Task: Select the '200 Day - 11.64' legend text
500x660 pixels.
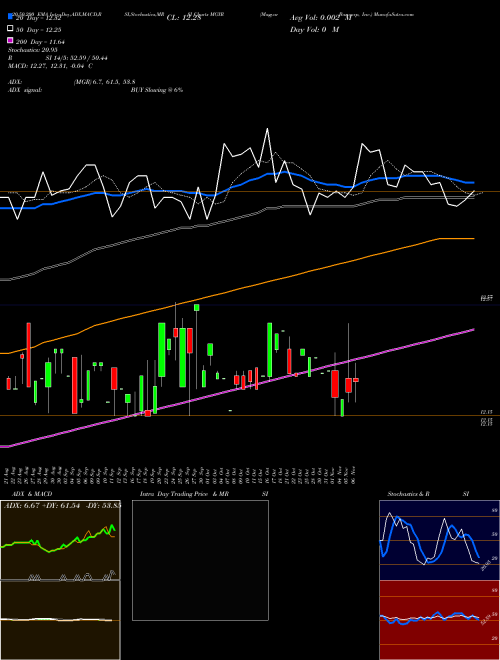Action: click(40, 42)
